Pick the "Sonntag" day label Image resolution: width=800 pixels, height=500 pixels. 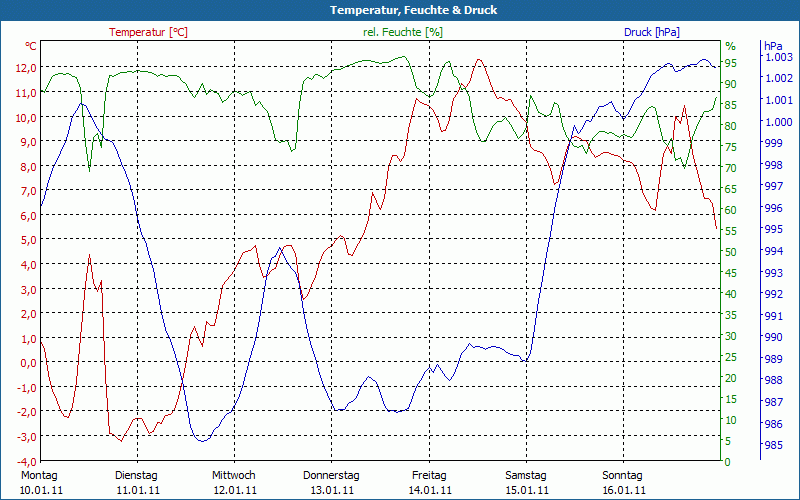click(622, 475)
